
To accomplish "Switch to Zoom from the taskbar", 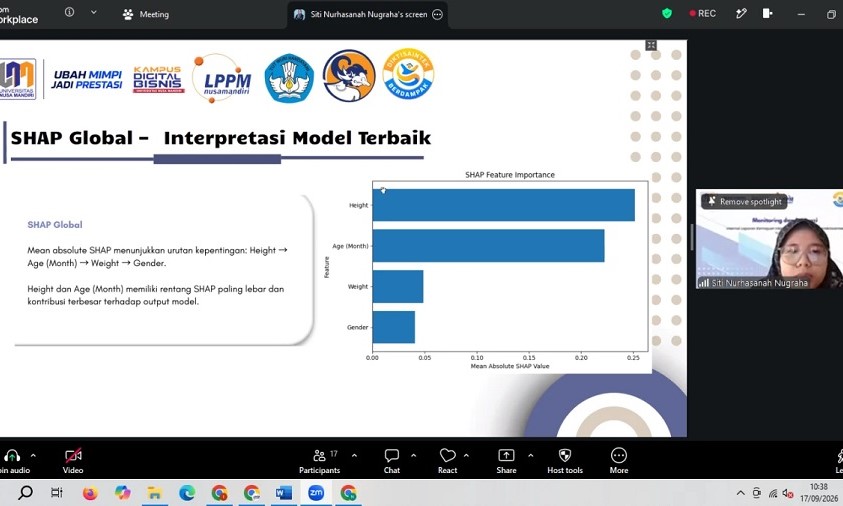I will pos(316,493).
